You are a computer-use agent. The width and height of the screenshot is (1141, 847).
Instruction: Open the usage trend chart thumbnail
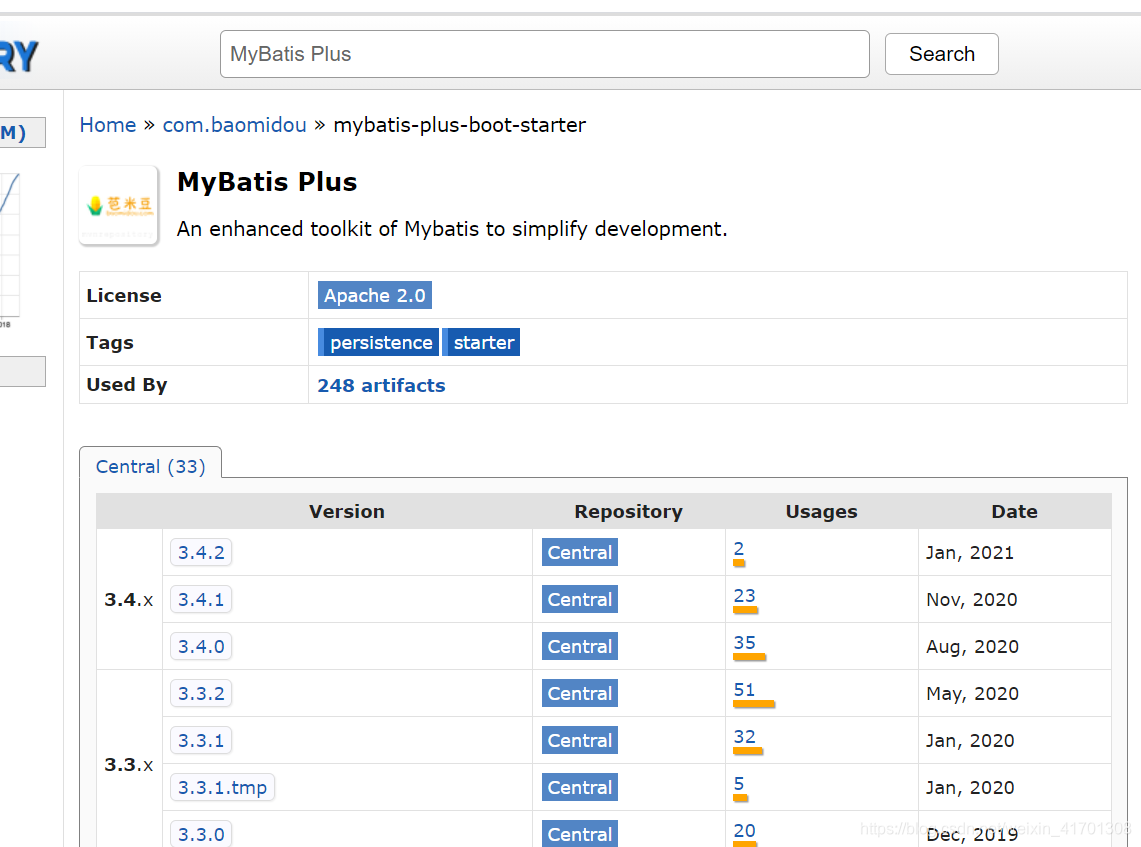pos(10,245)
